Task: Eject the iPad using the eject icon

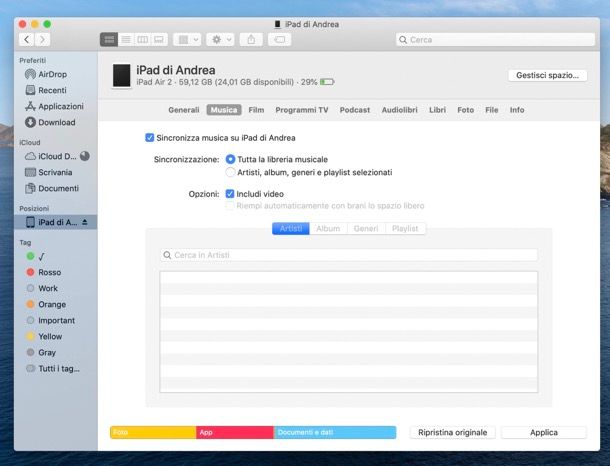Action: pos(85,222)
